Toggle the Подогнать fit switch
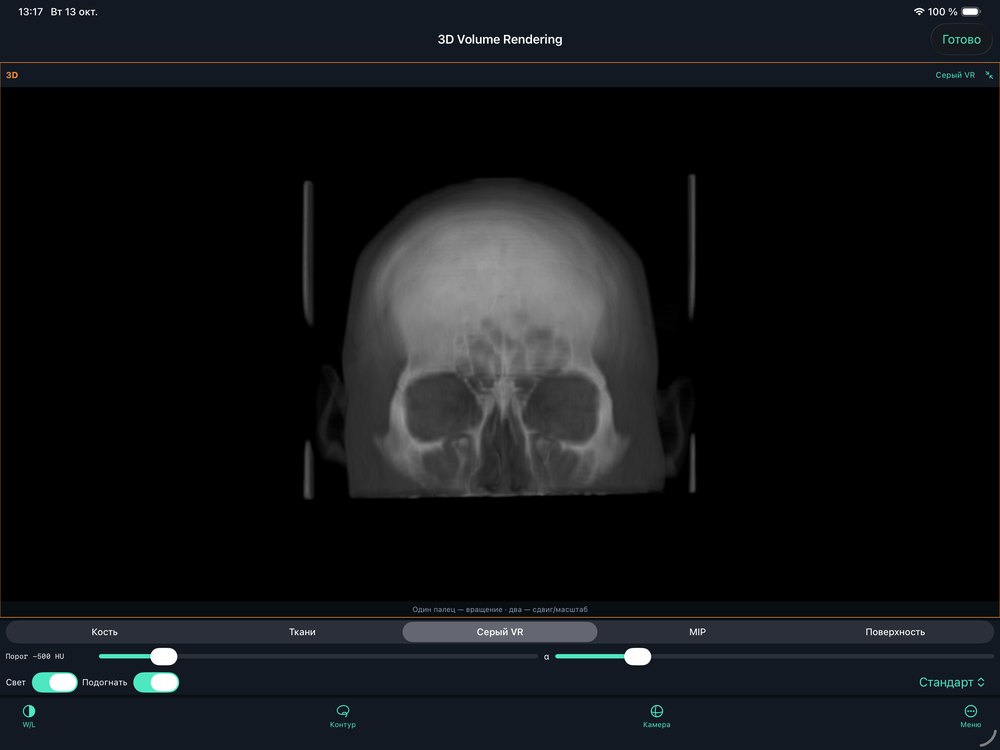 (x=156, y=682)
